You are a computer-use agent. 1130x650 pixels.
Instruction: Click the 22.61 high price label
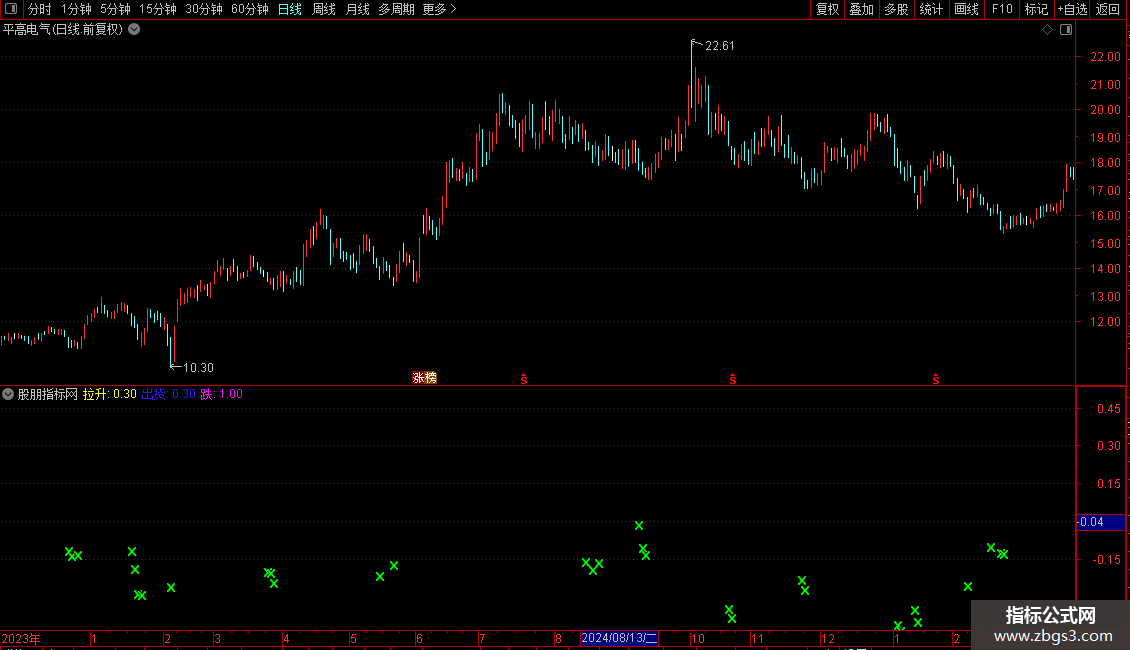click(x=719, y=45)
